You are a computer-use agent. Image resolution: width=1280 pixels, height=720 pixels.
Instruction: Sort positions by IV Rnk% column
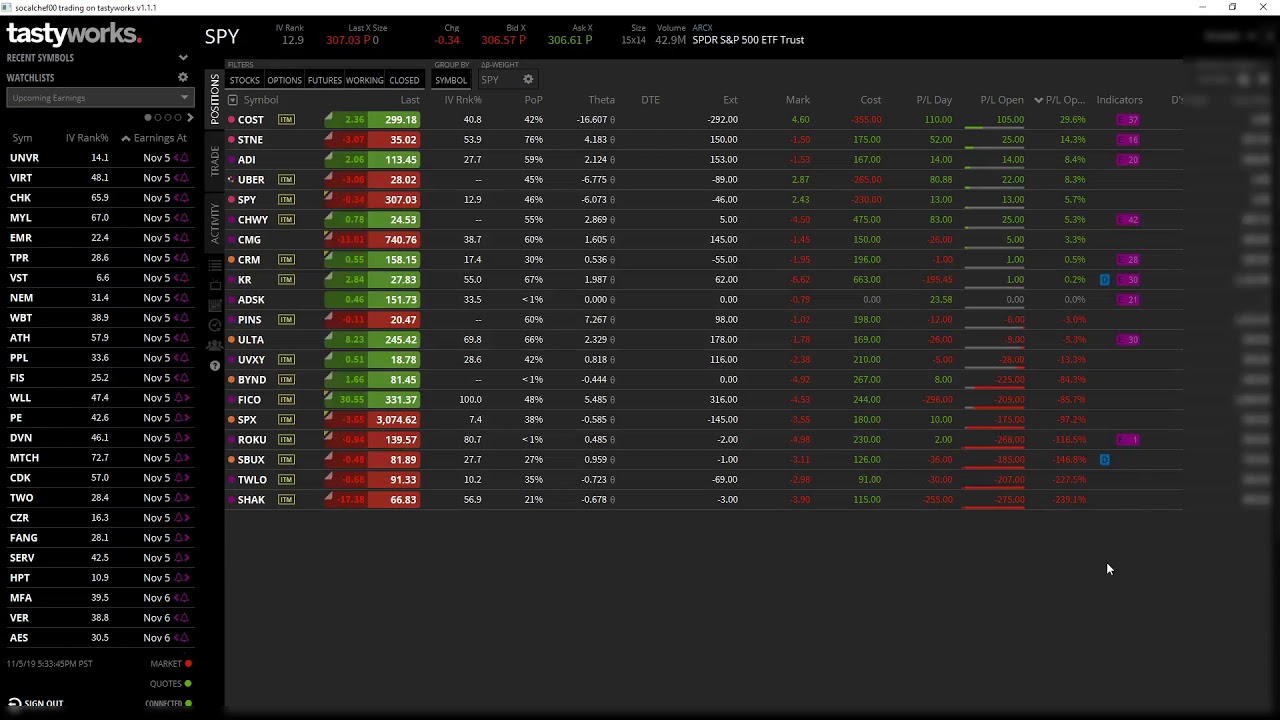[x=463, y=100]
